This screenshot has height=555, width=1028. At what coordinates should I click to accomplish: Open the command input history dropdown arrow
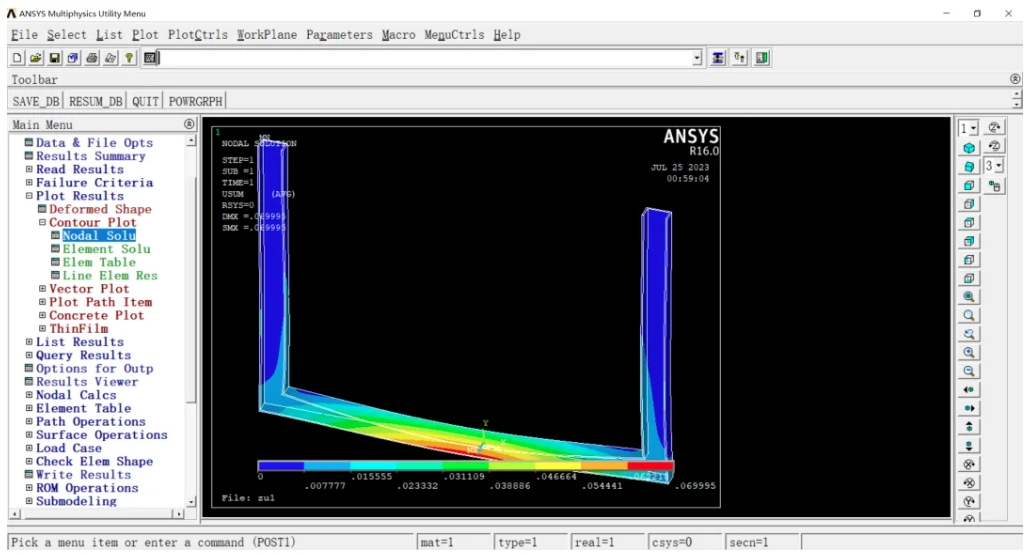697,58
